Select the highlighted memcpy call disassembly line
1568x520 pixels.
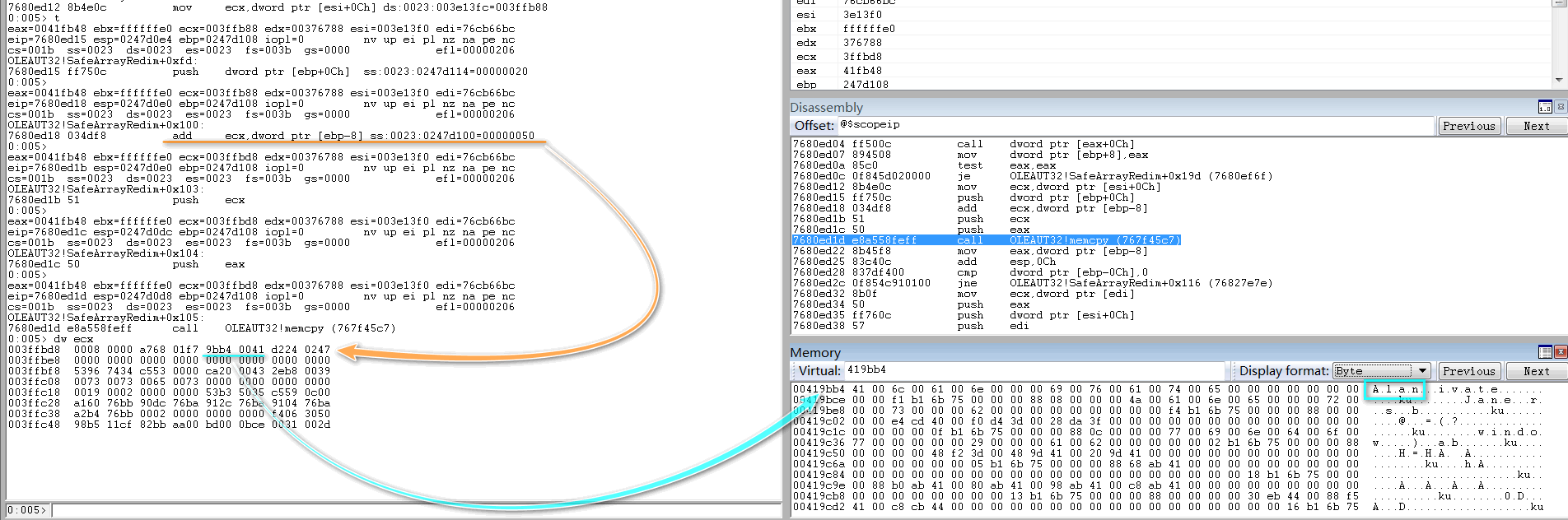click(x=987, y=240)
